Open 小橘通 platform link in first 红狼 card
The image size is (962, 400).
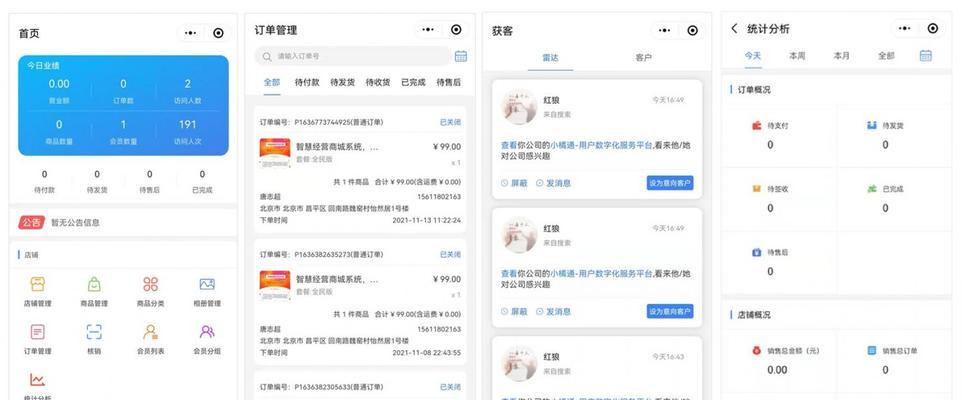(x=601, y=145)
